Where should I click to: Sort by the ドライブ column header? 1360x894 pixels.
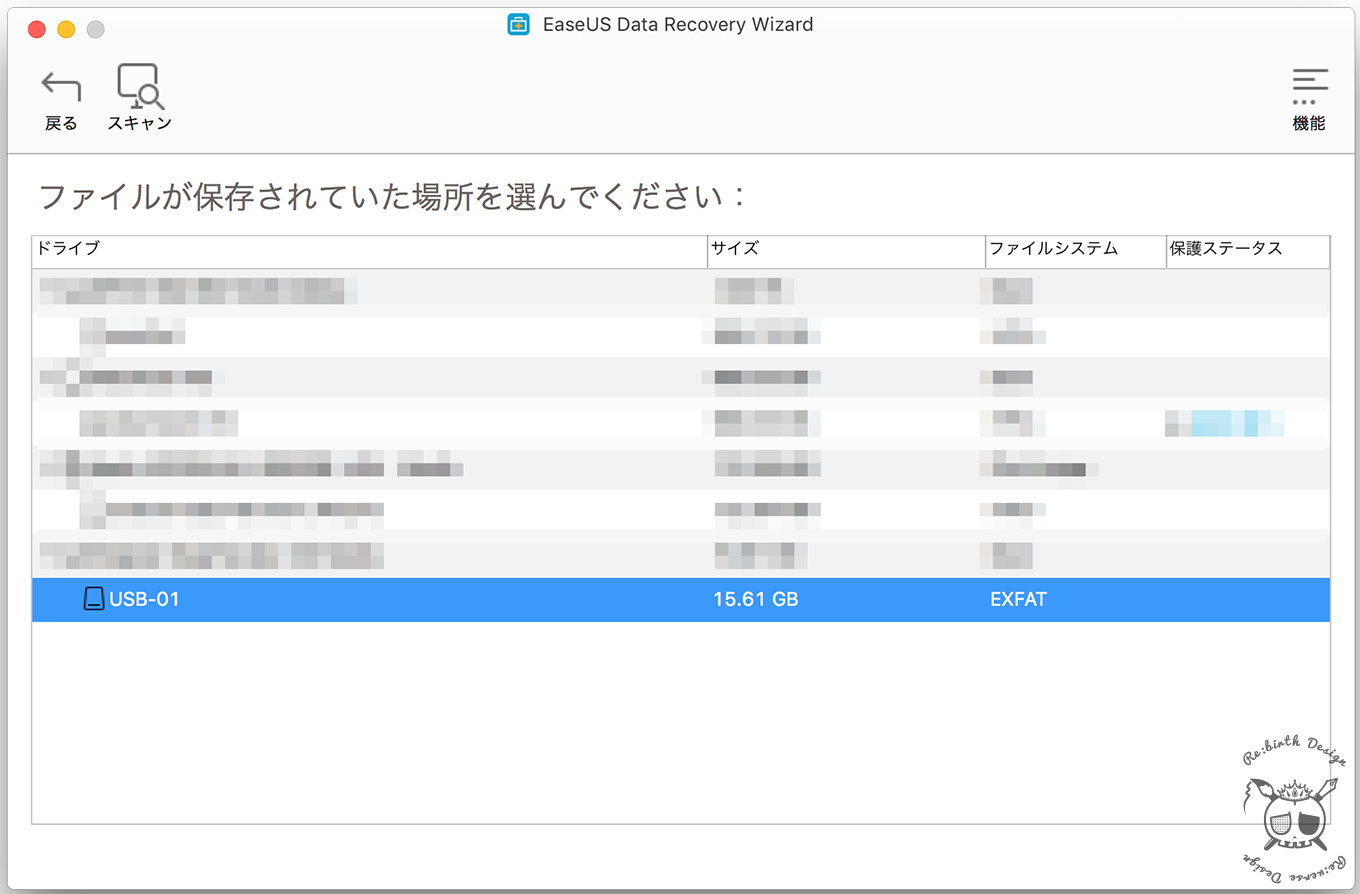pyautogui.click(x=368, y=250)
